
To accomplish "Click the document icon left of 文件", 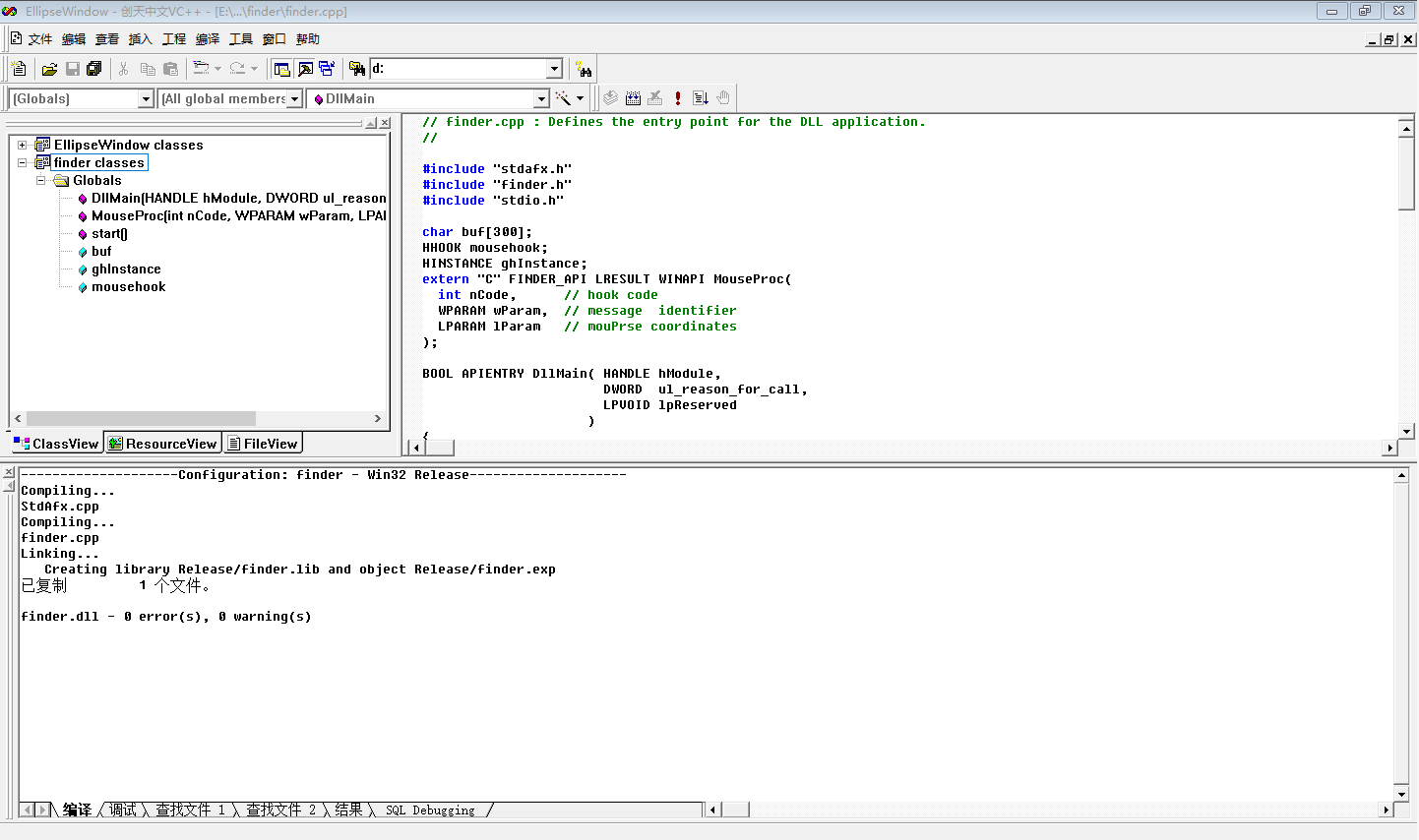I will coord(16,38).
